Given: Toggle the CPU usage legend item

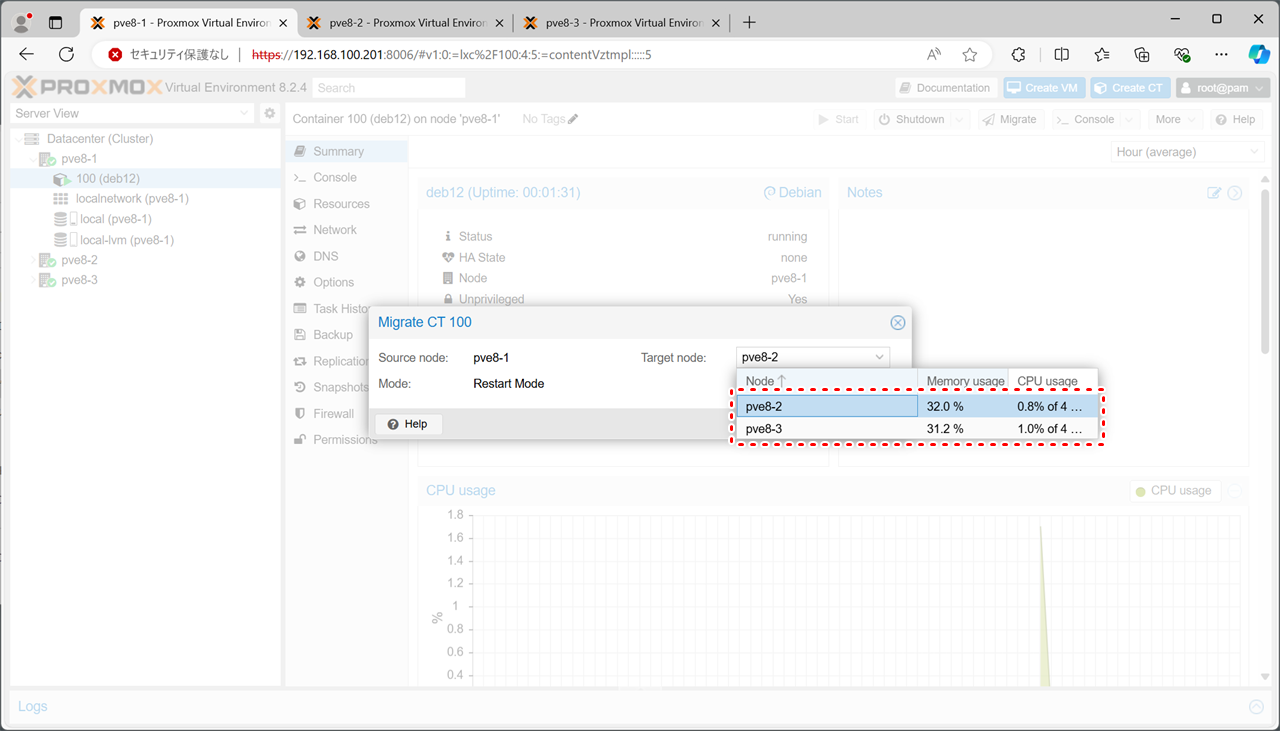Looking at the screenshot, I should pos(1172,491).
